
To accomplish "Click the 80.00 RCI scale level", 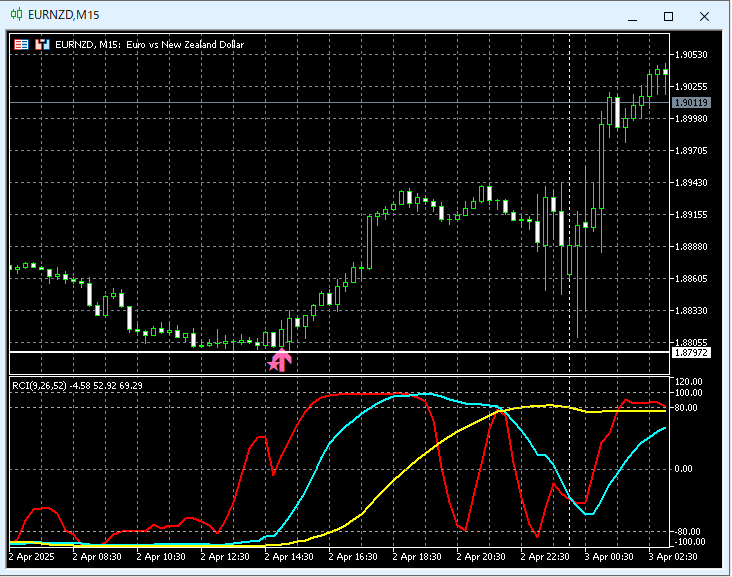I will click(x=686, y=408).
